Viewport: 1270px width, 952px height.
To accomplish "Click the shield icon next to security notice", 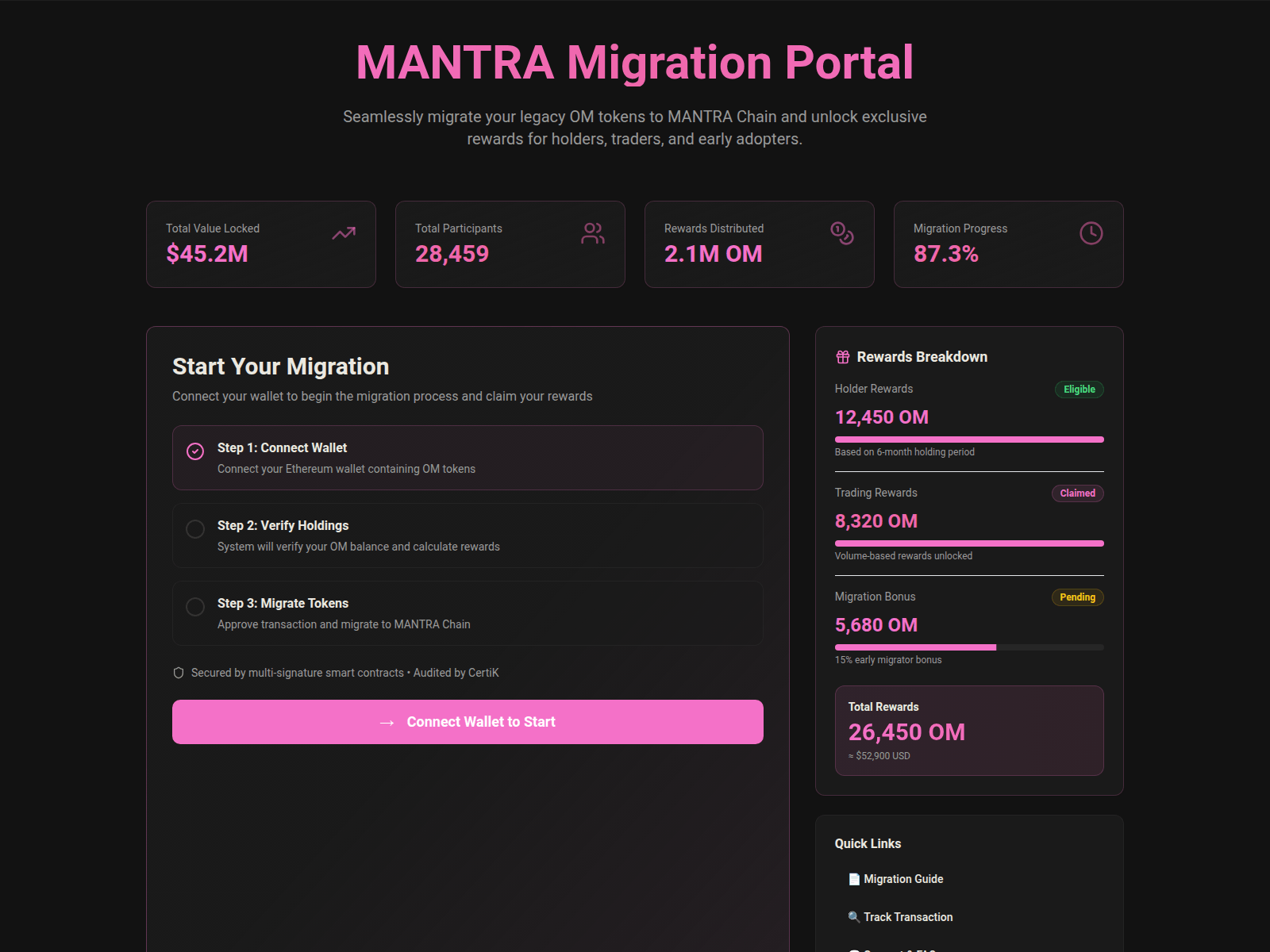I will 179,673.
